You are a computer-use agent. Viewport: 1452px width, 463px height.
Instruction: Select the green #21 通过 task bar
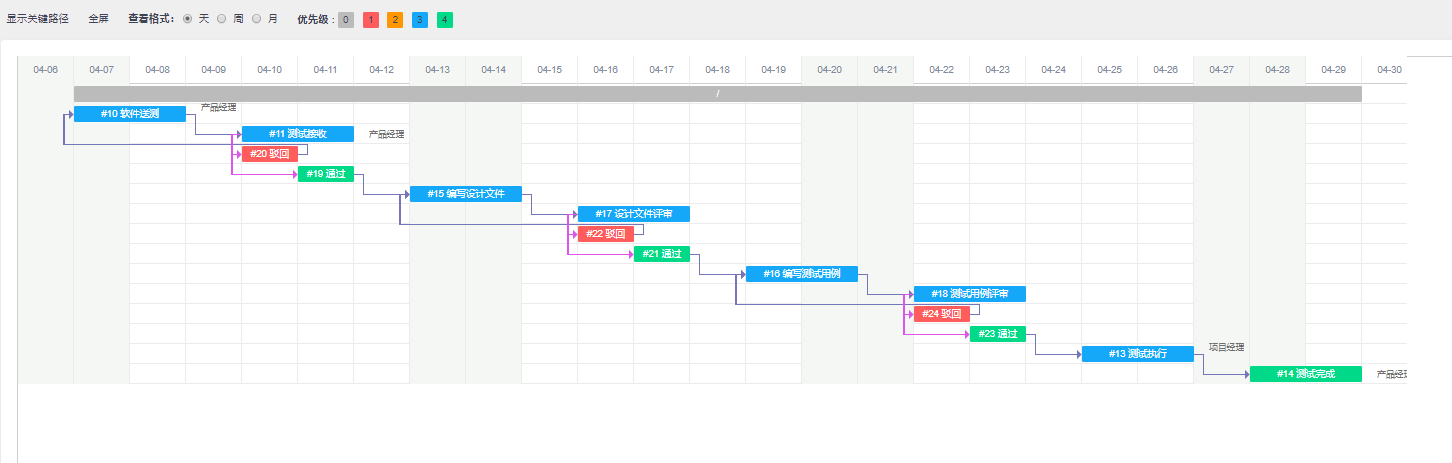[x=662, y=254]
